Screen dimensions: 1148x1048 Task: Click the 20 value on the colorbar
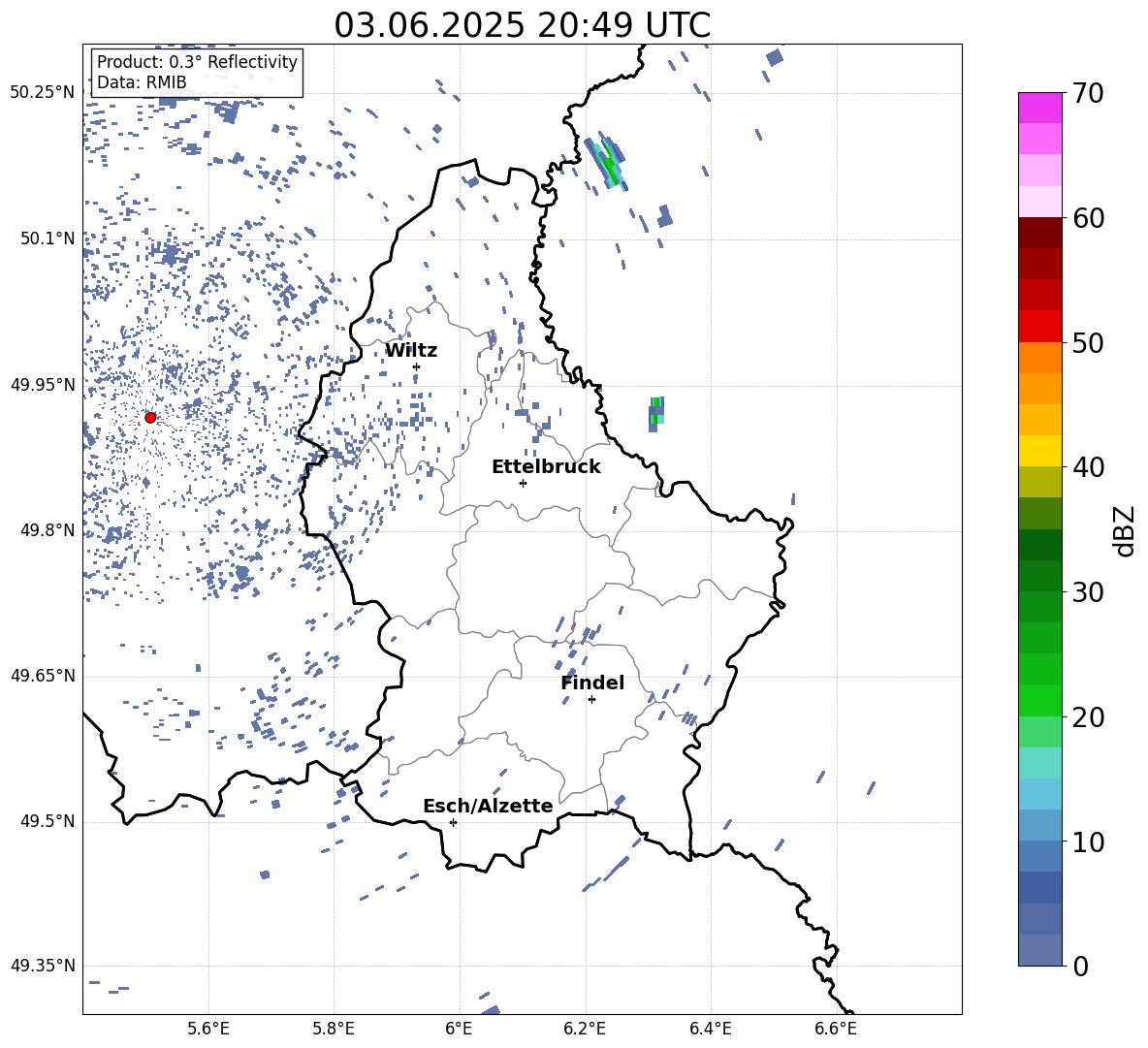click(1088, 717)
